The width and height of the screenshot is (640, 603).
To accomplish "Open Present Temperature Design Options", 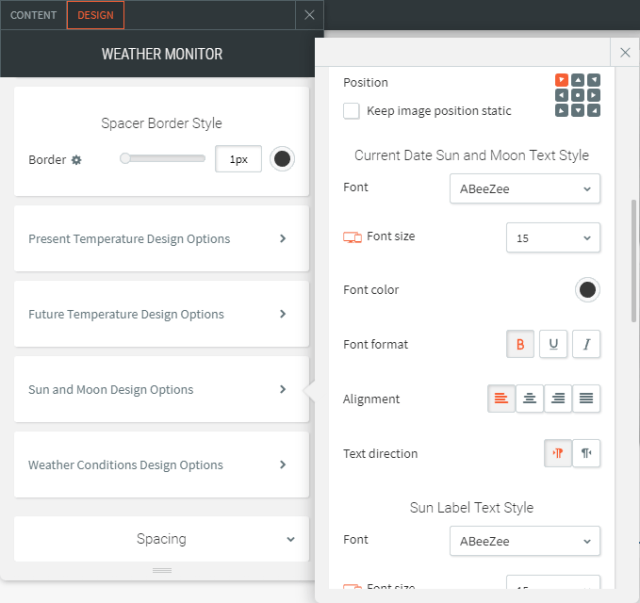I will point(161,239).
